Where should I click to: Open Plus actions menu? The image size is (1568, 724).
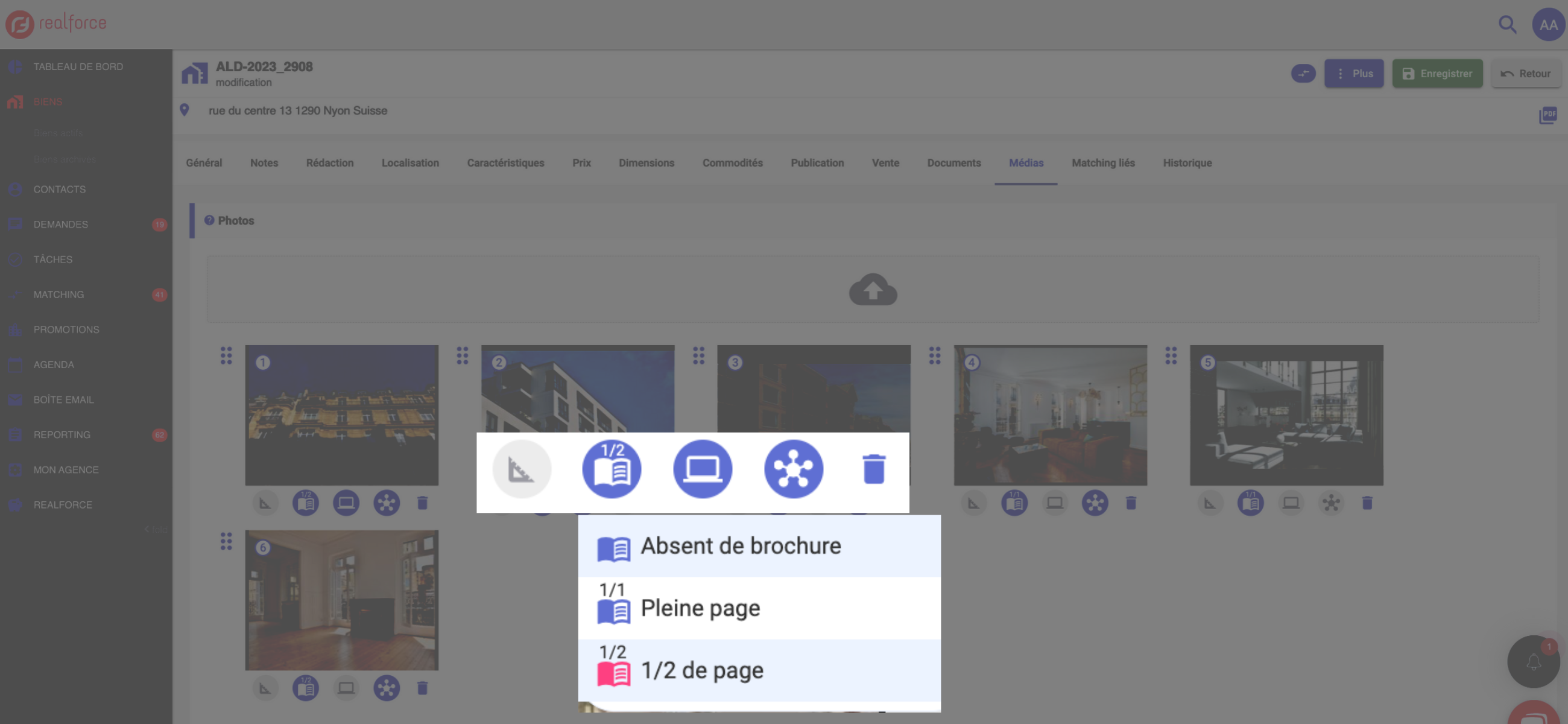pos(1354,74)
